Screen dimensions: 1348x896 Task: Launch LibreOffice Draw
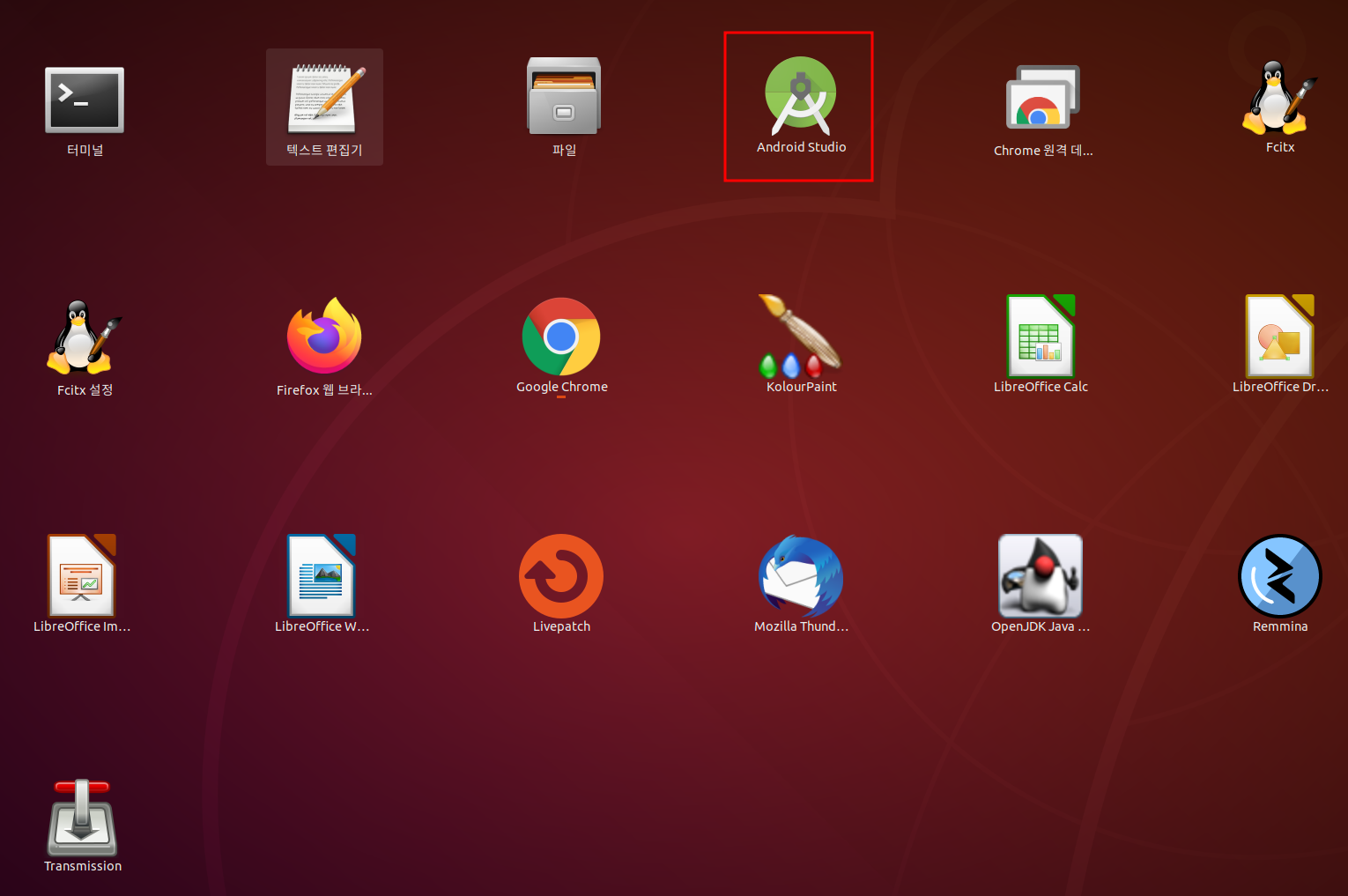(1280, 336)
